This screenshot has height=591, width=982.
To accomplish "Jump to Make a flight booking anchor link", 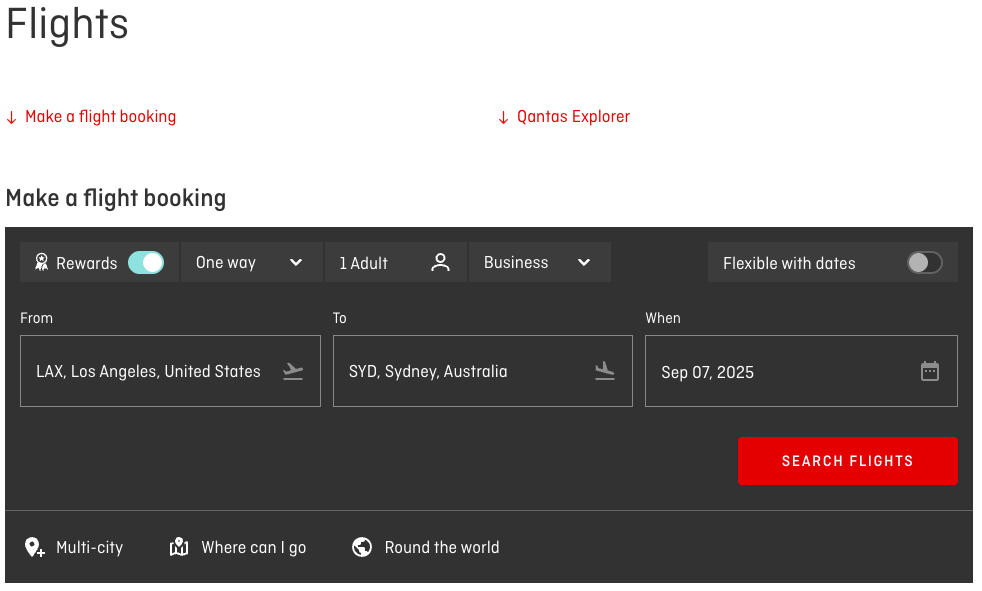I will (x=100, y=116).
